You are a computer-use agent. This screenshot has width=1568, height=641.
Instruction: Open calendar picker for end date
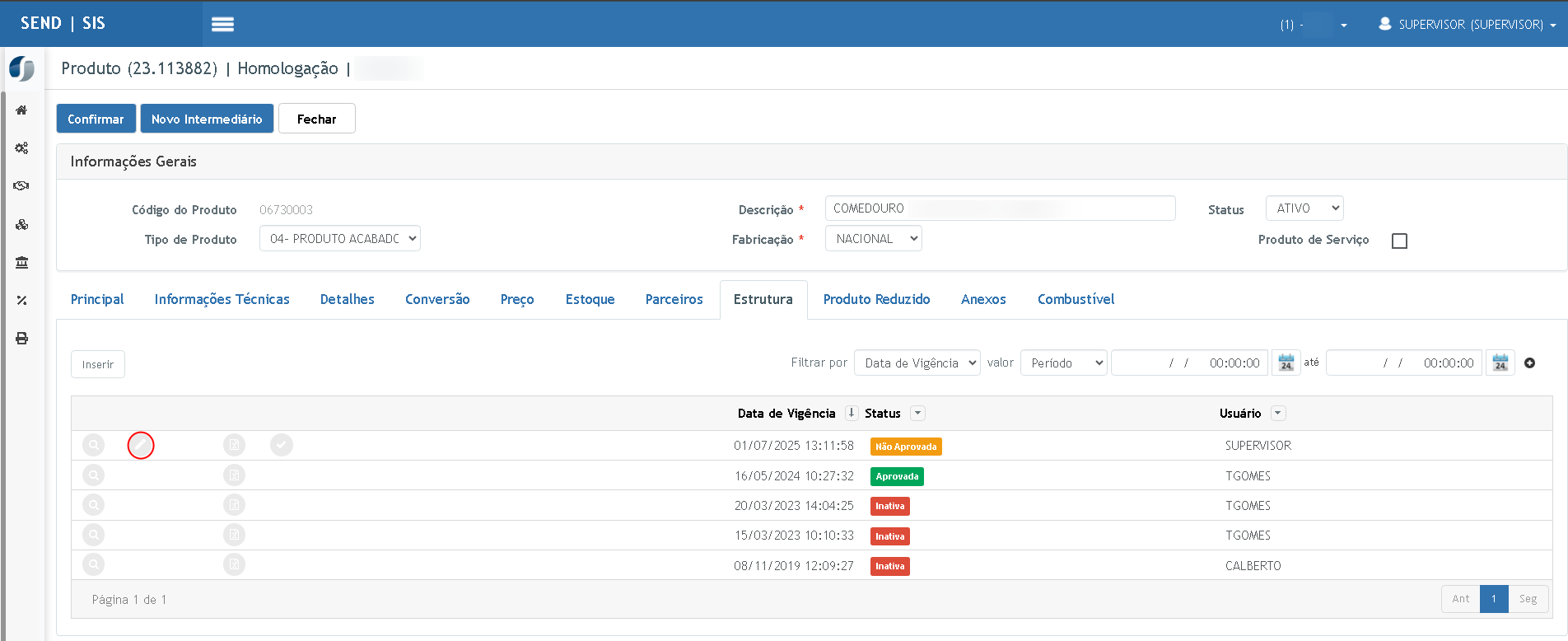point(1500,363)
